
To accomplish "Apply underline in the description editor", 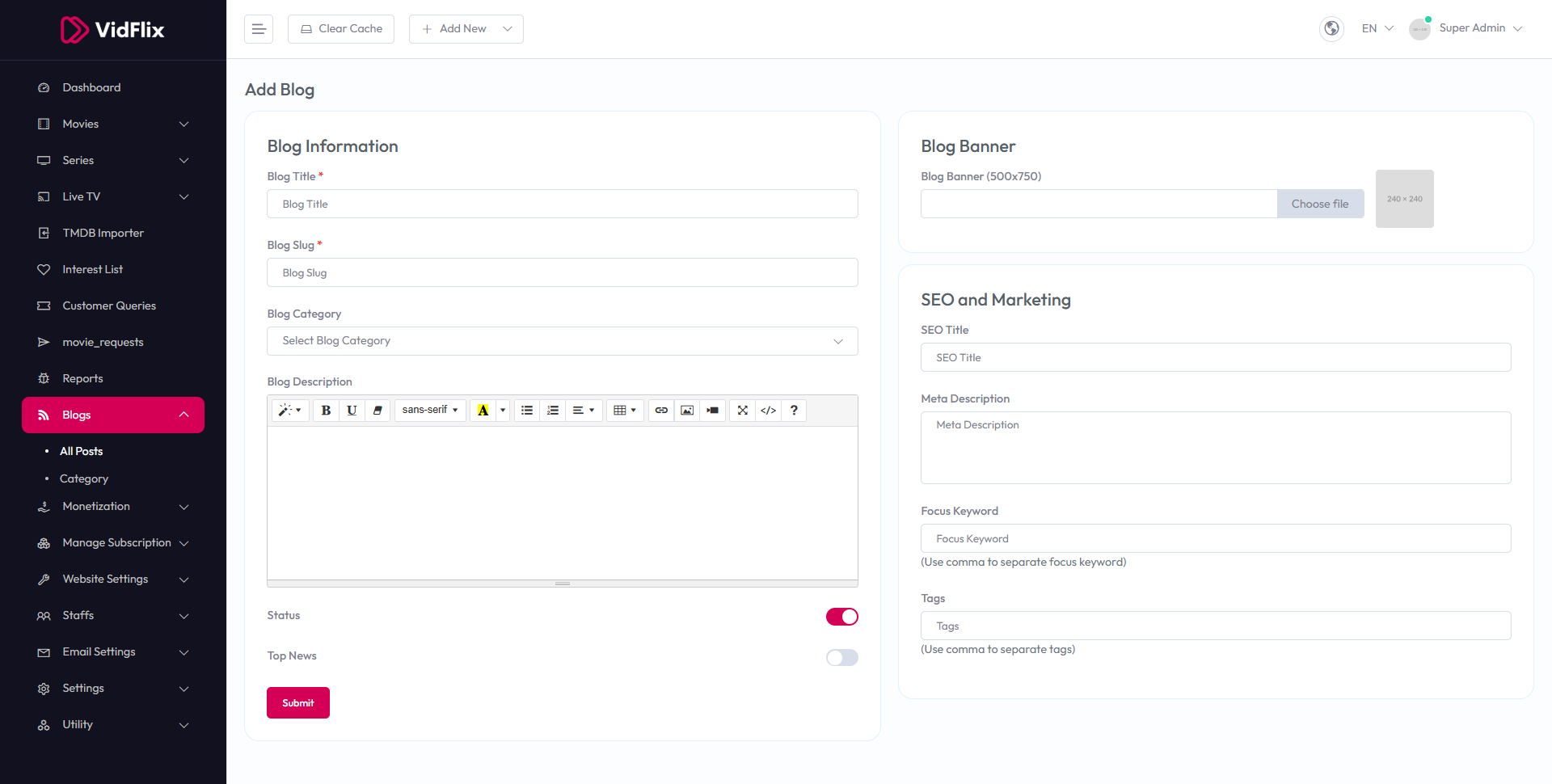I will click(x=352, y=411).
